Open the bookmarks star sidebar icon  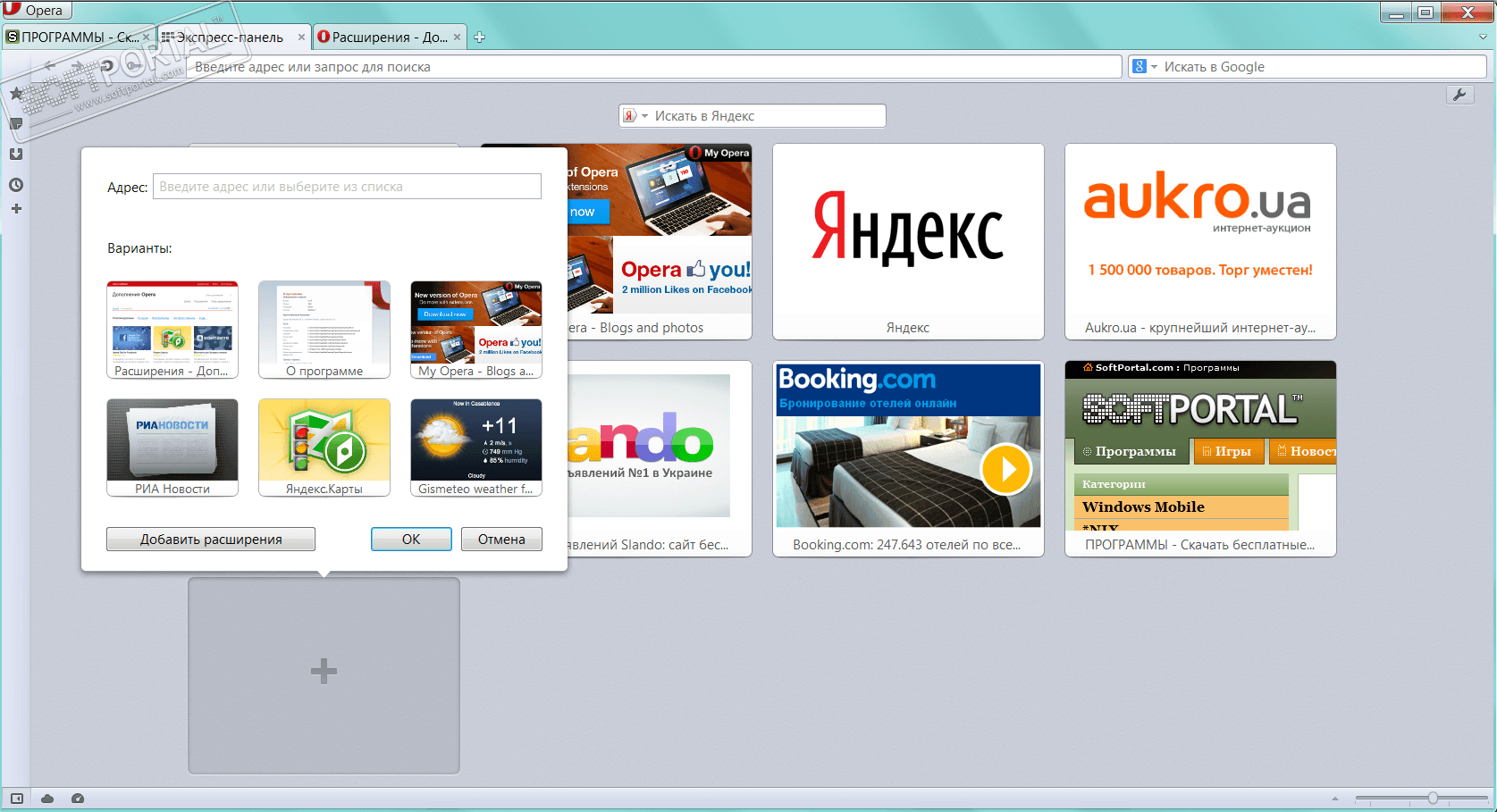tap(15, 93)
